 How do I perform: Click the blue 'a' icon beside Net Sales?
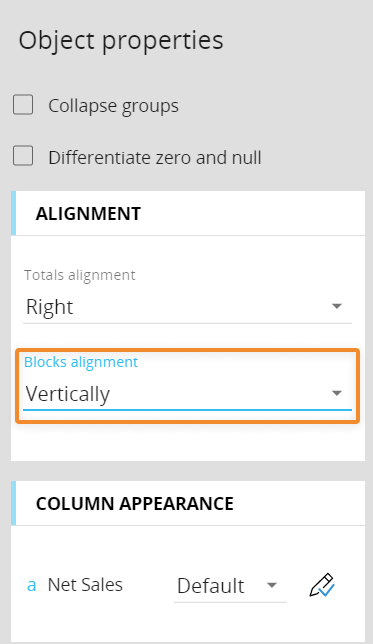coord(32,585)
